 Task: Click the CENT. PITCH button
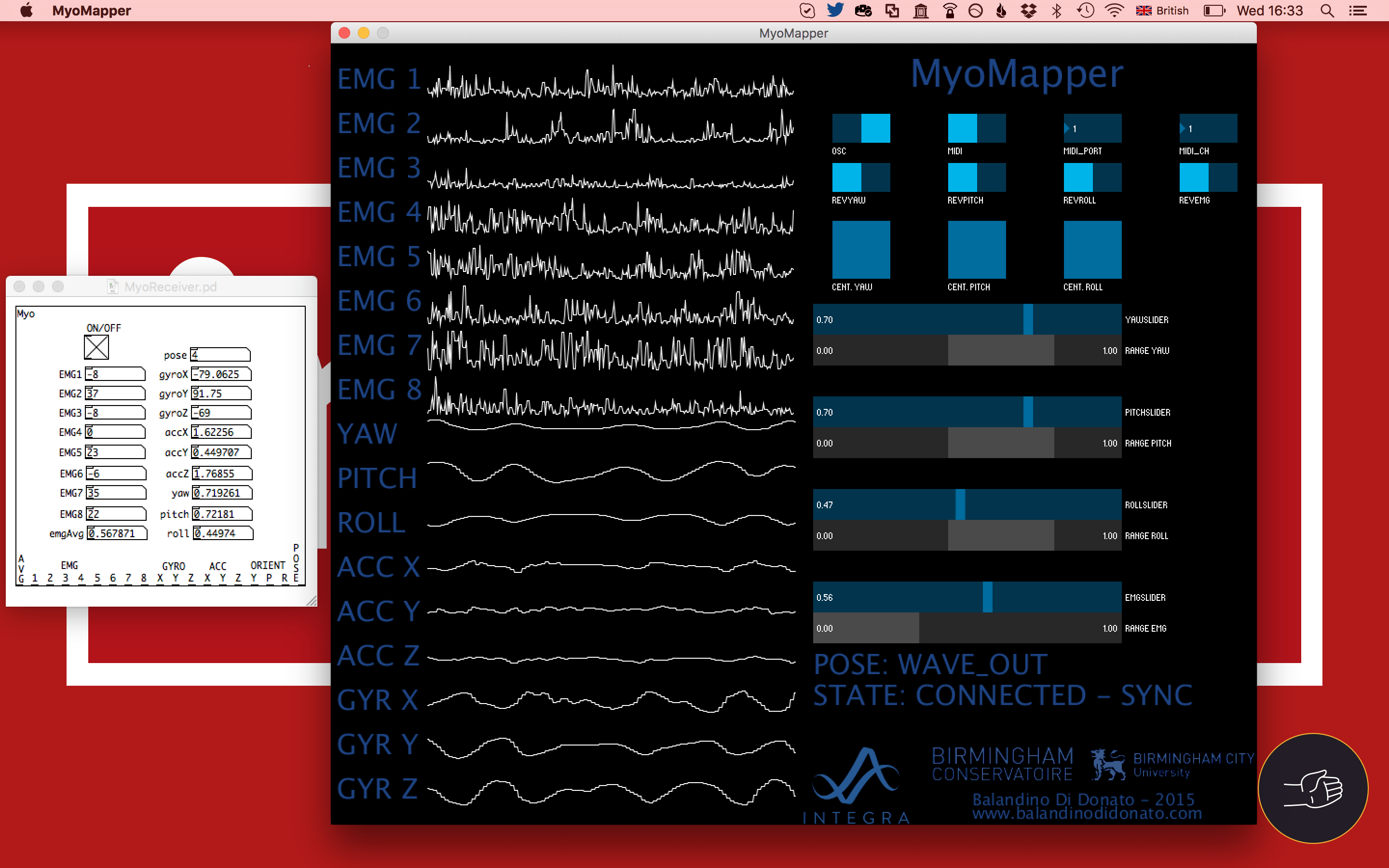[x=976, y=250]
